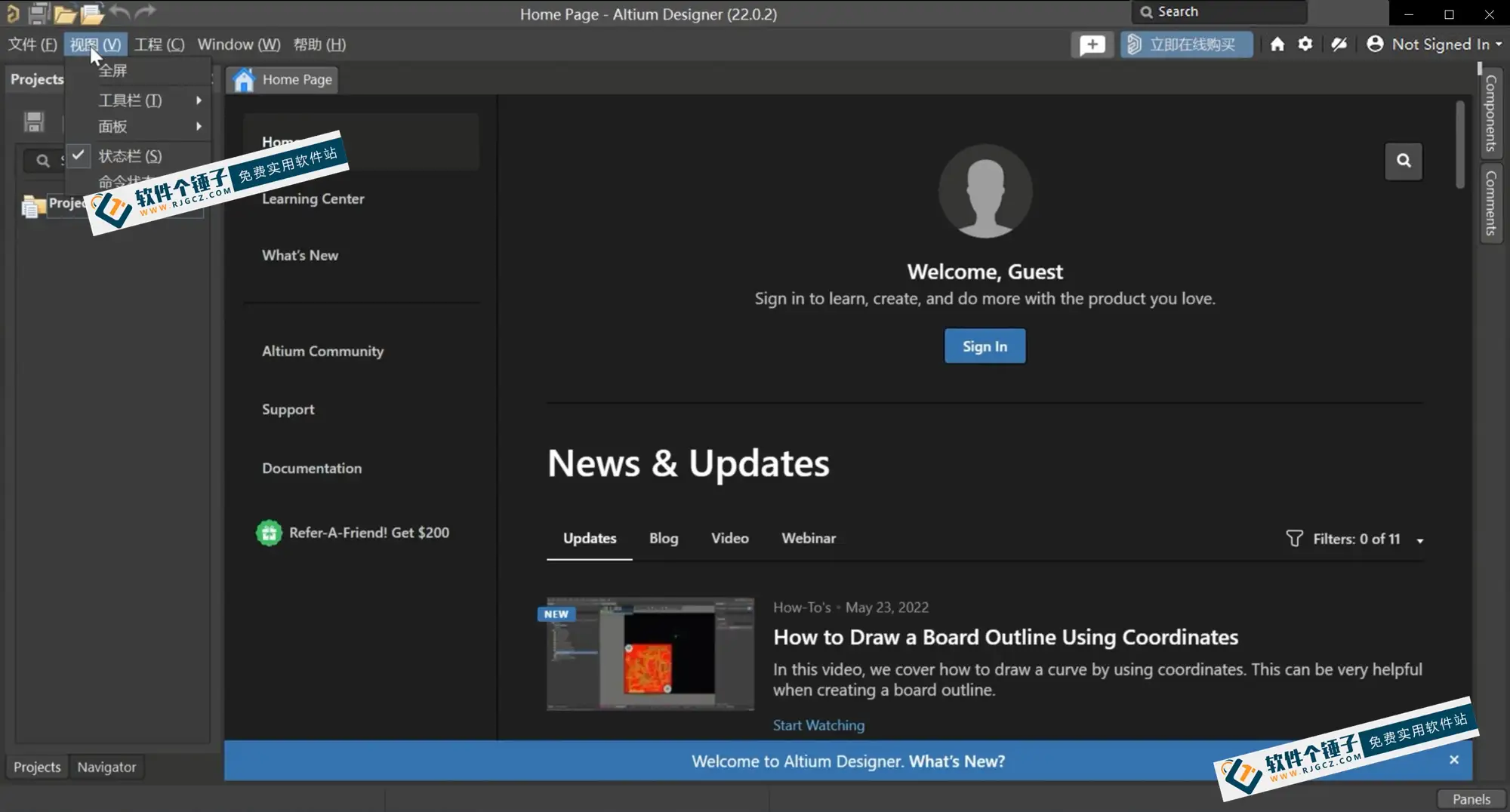Click the feedback plus-bubble icon in the top bar

[x=1092, y=45]
